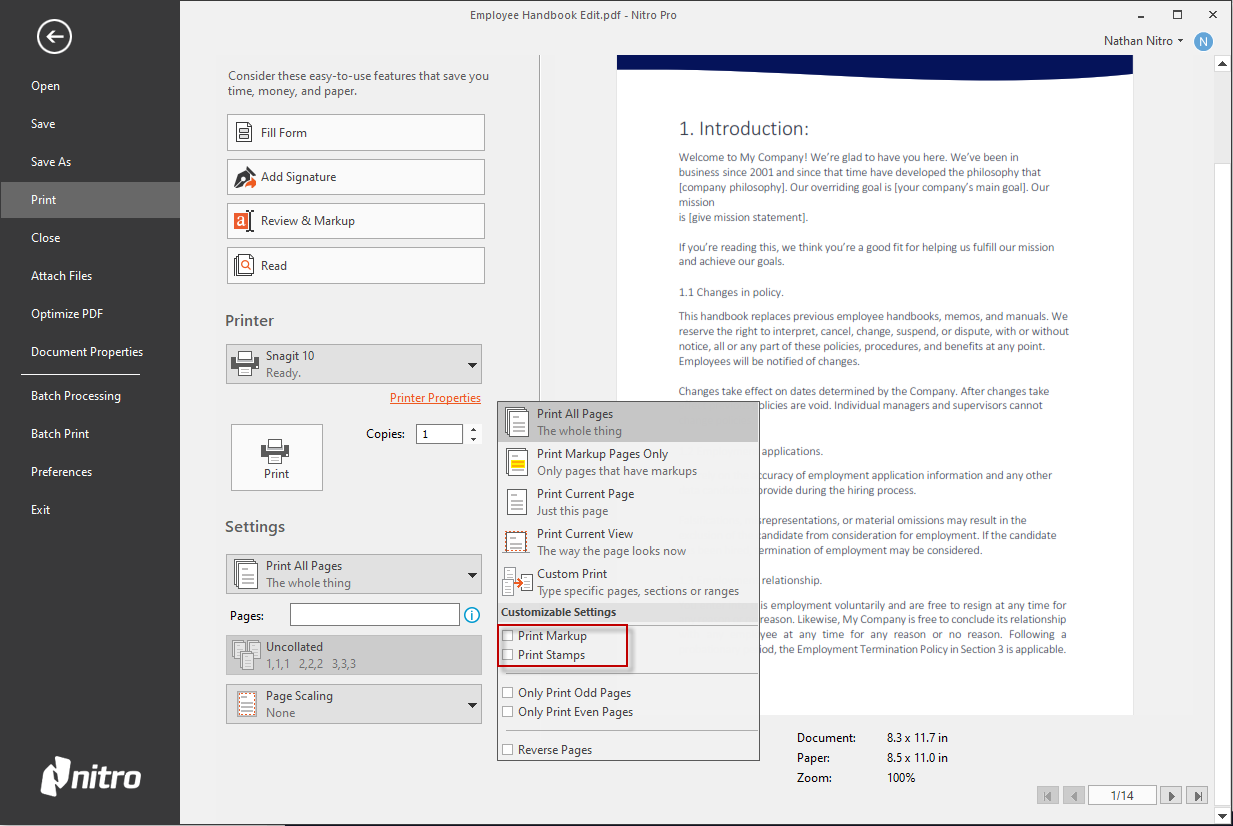Enable the Print Markup checkbox
Image resolution: width=1233 pixels, height=826 pixels.
(508, 635)
